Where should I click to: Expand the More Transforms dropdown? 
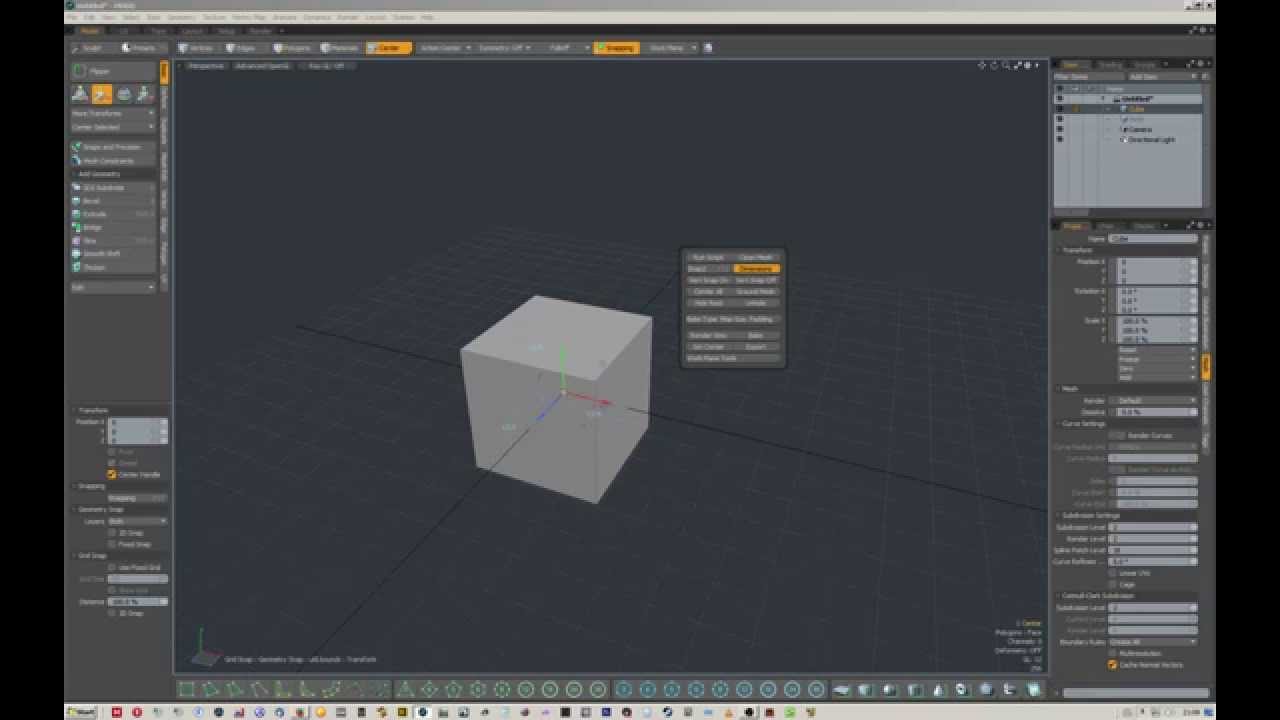click(113, 113)
